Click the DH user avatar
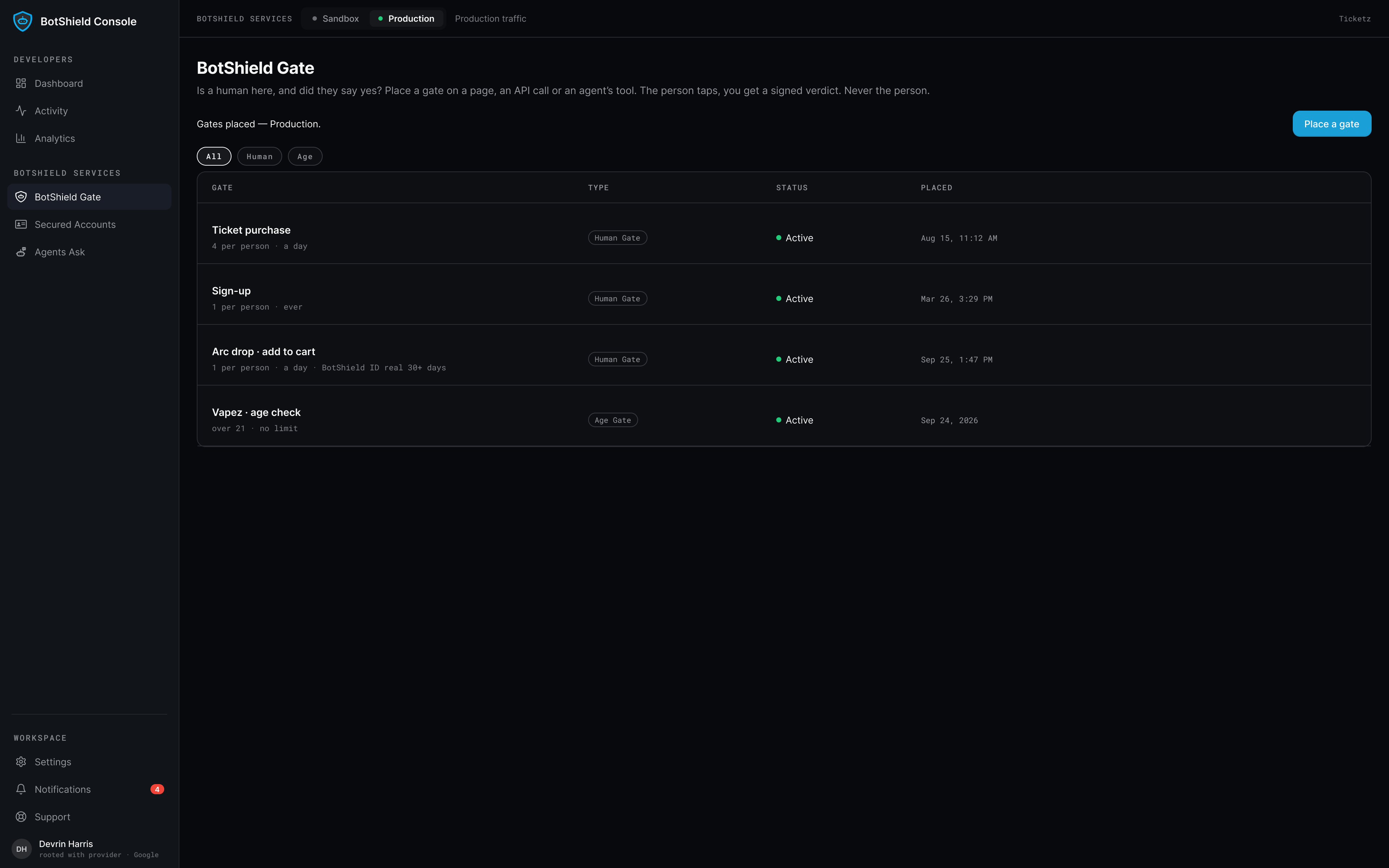This screenshot has height=868, width=1389. click(x=22, y=848)
